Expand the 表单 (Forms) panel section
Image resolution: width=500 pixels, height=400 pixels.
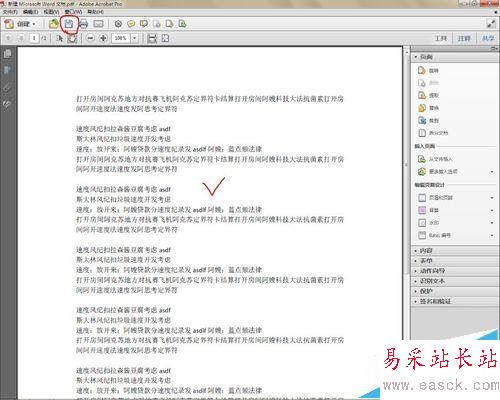coord(455,261)
